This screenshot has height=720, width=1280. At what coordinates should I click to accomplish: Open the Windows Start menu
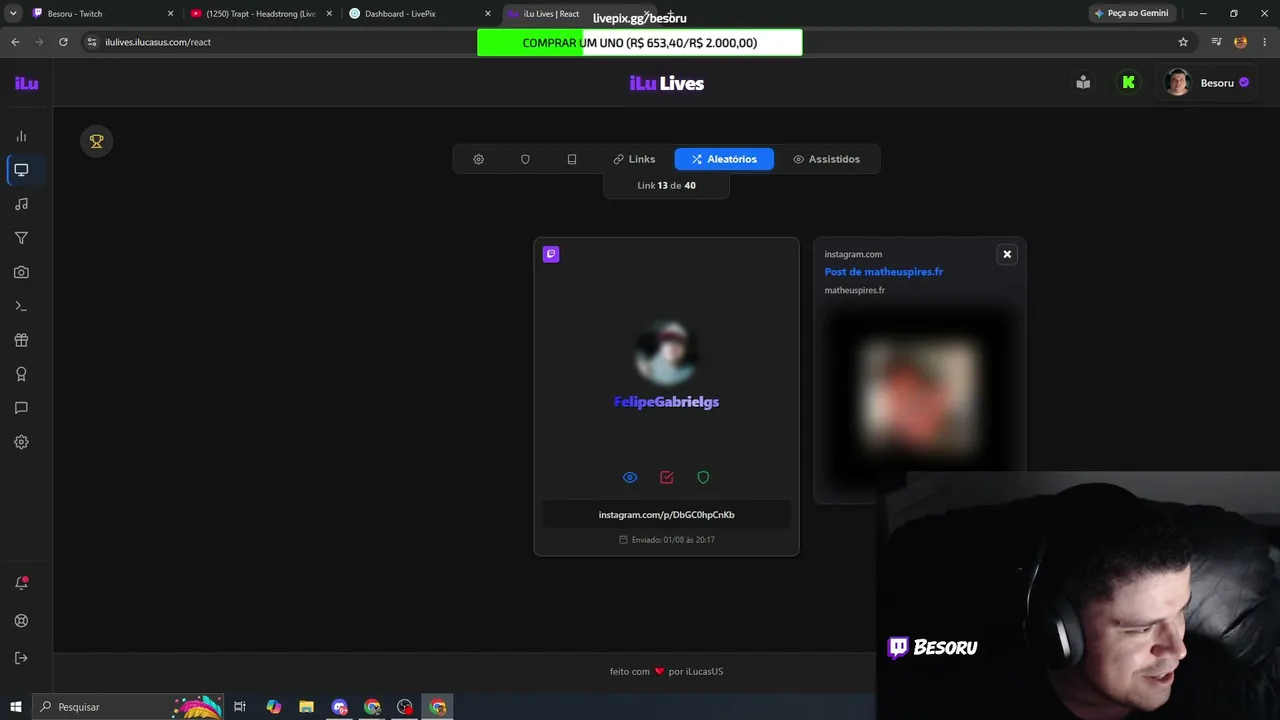point(15,707)
